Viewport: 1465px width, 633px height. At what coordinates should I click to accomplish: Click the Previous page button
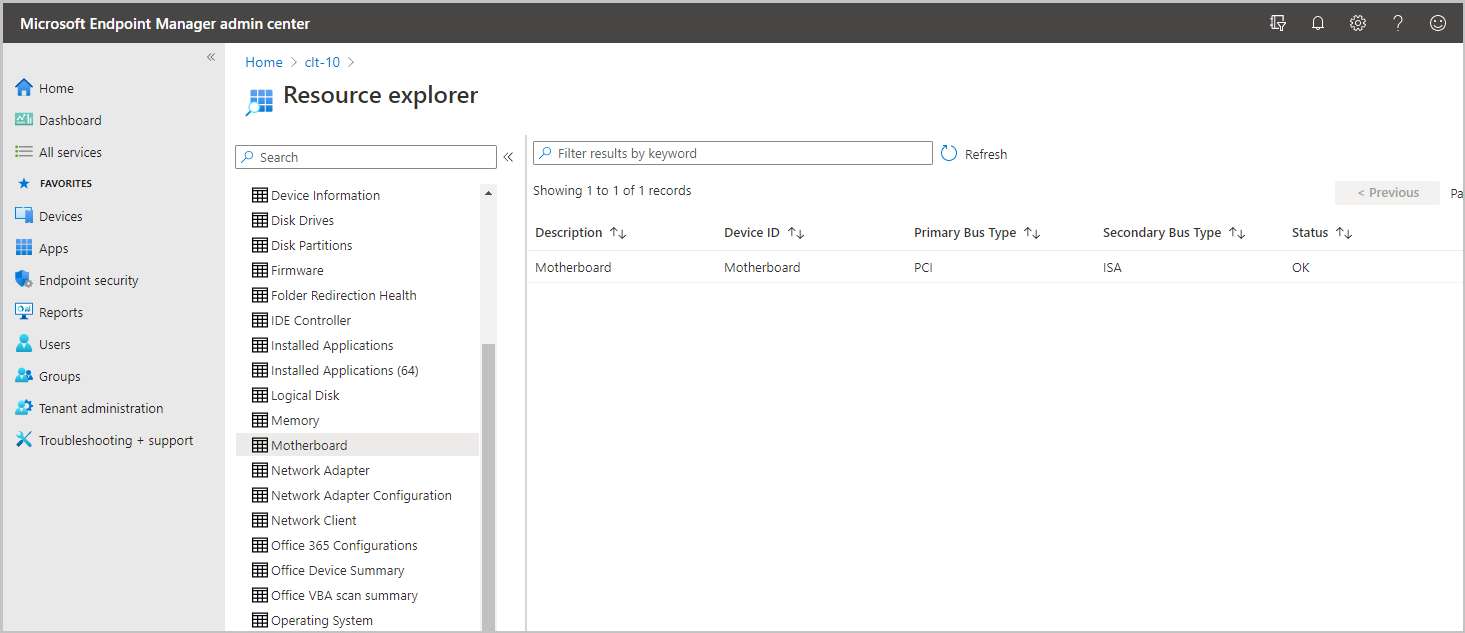point(1387,193)
